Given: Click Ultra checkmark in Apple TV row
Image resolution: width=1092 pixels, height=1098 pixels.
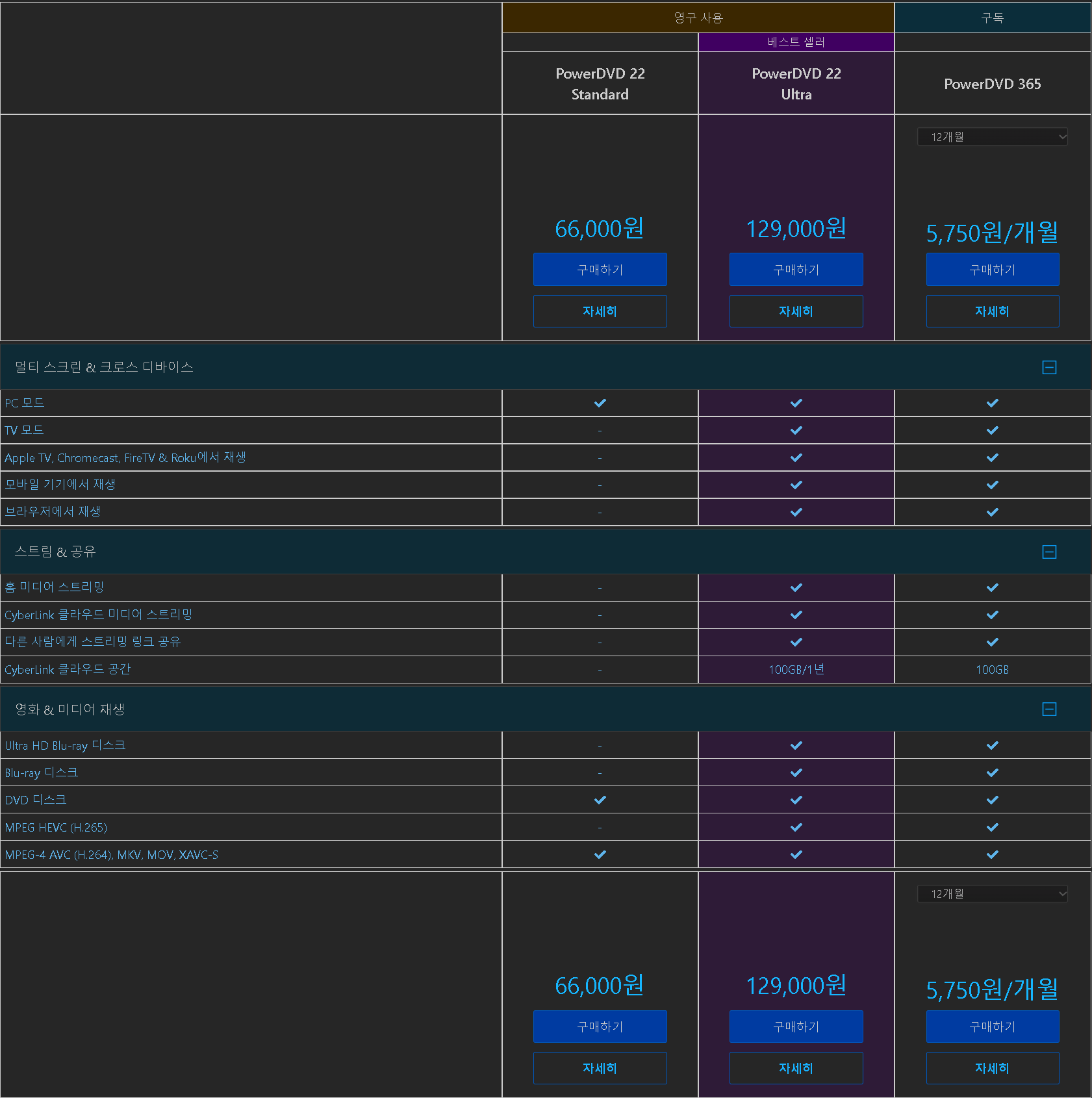Looking at the screenshot, I should coord(796,457).
